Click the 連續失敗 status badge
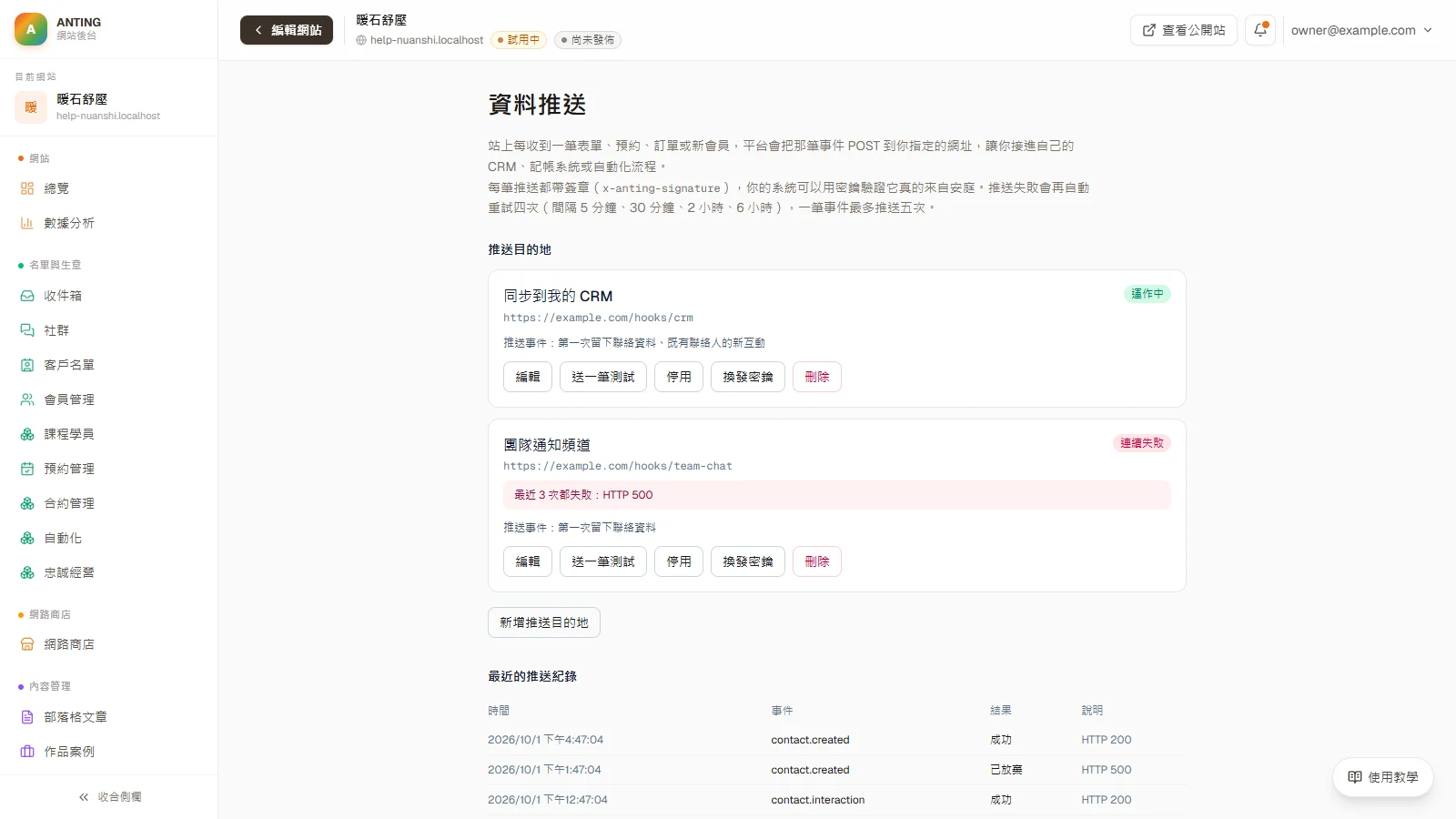Image resolution: width=1456 pixels, height=819 pixels. pyautogui.click(x=1142, y=443)
